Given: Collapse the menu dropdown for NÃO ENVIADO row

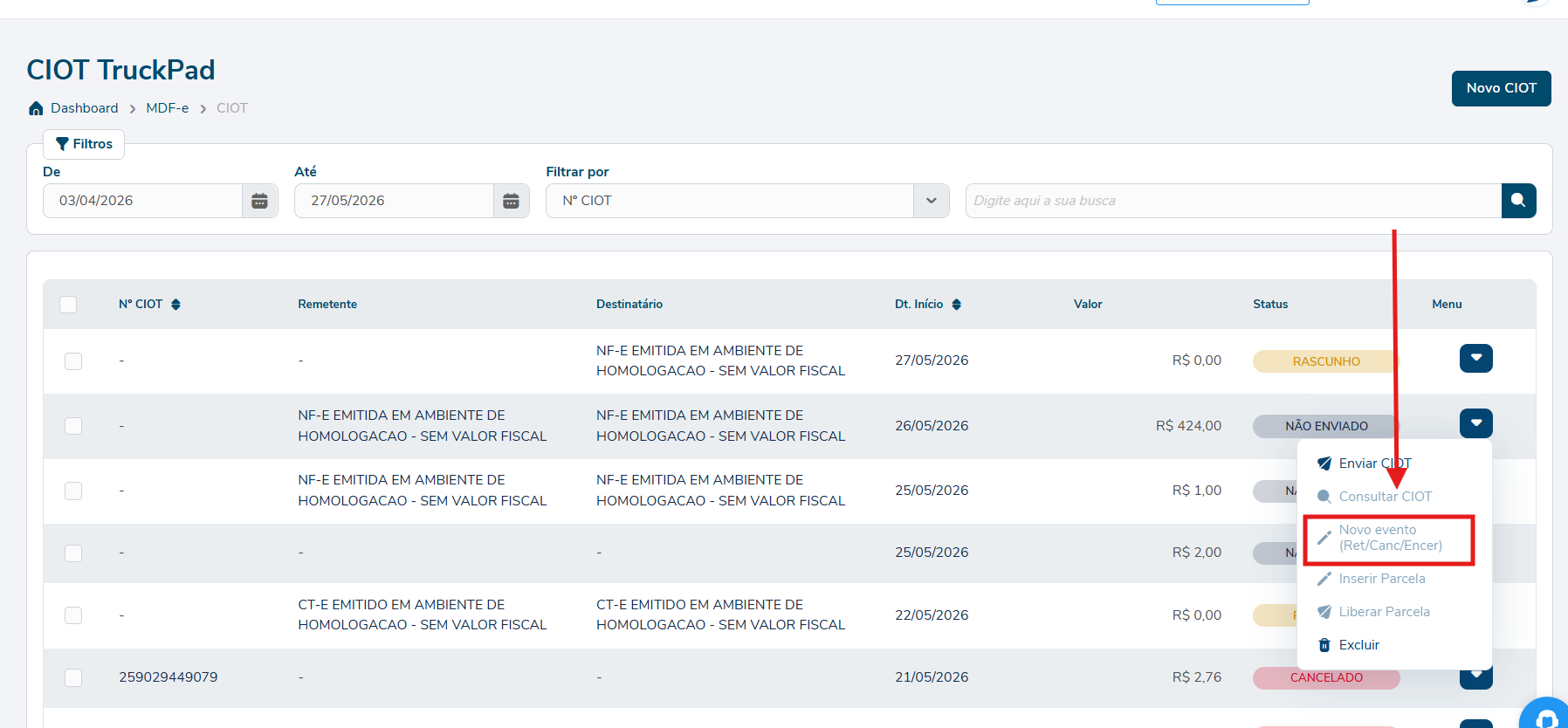Looking at the screenshot, I should (x=1476, y=423).
